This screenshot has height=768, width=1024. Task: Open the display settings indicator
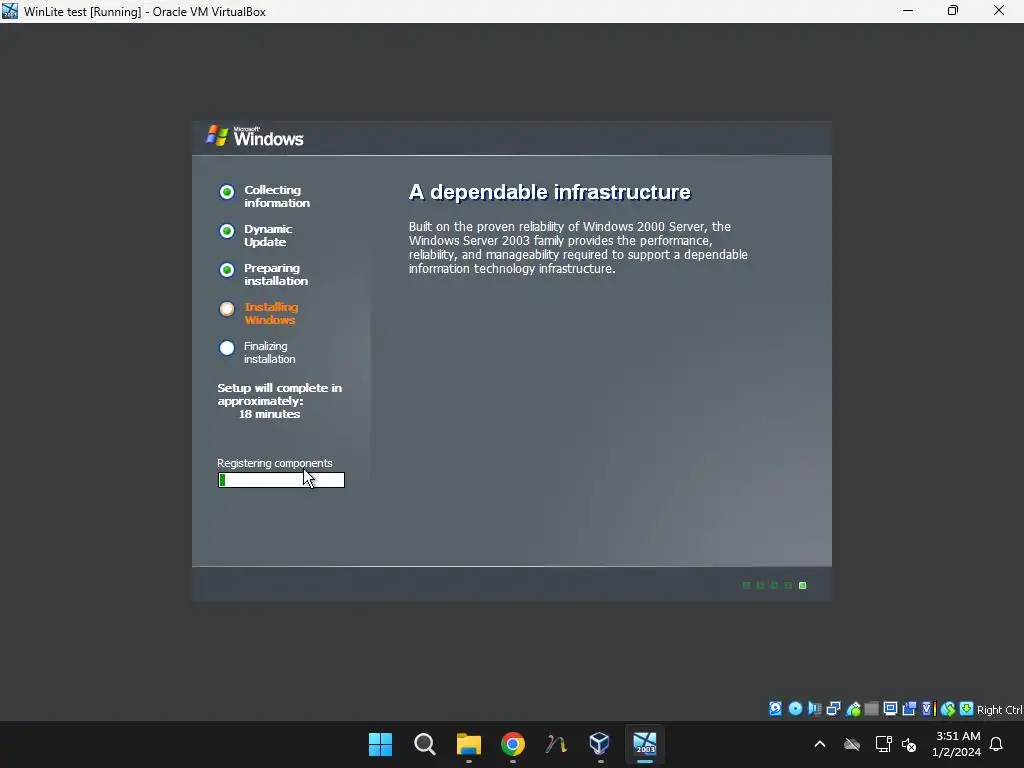[890, 709]
